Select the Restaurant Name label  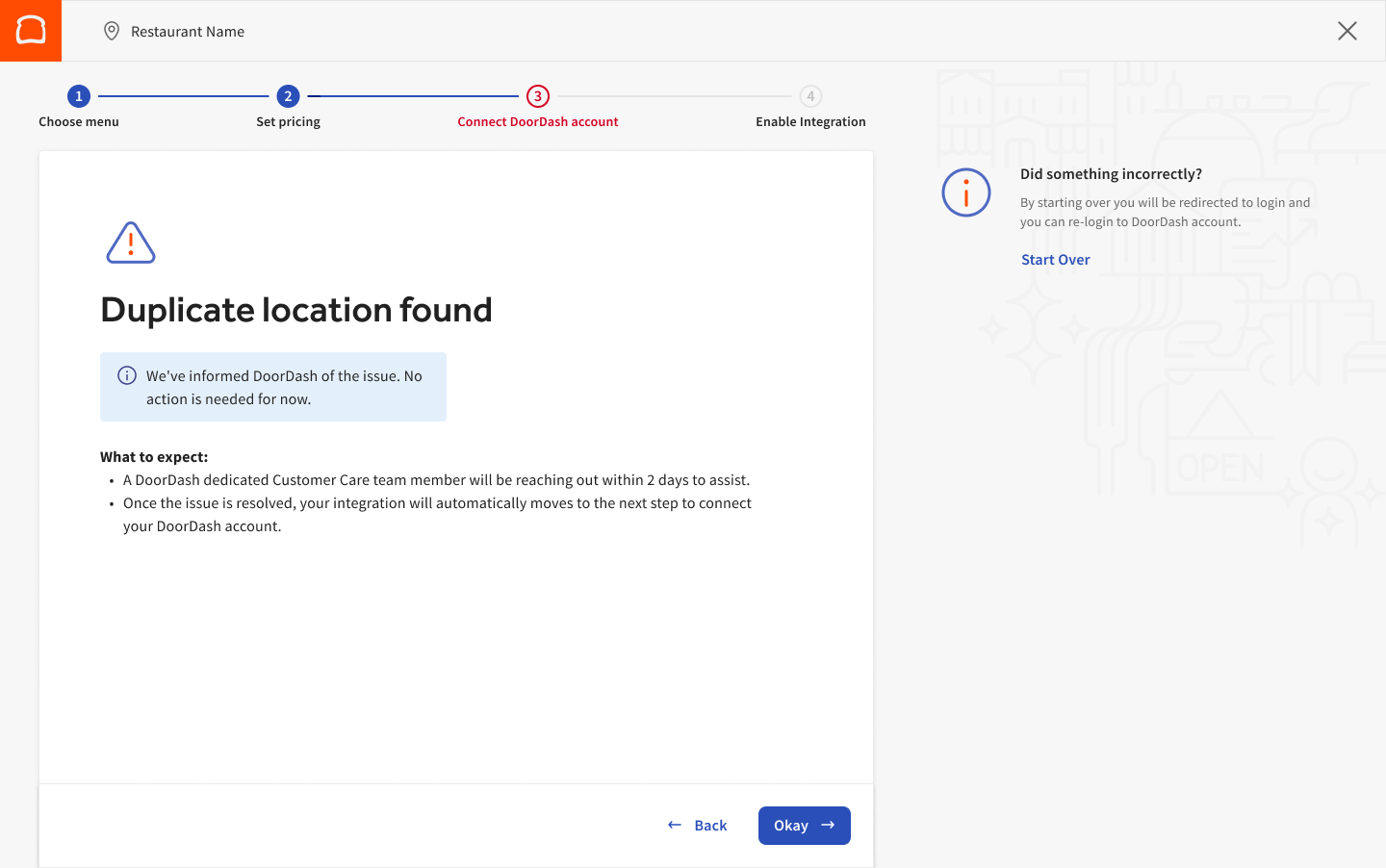188,32
